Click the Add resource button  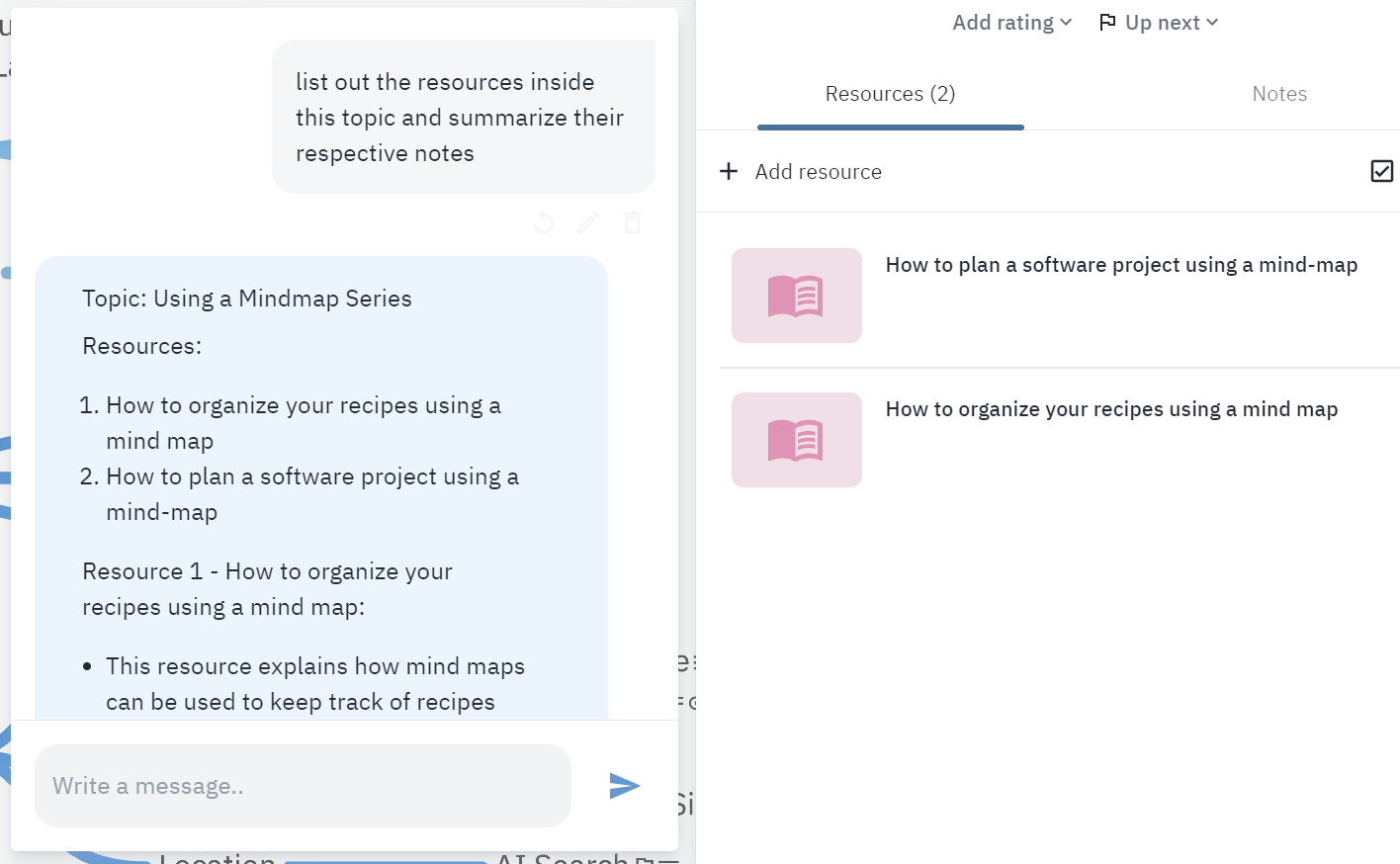801,171
